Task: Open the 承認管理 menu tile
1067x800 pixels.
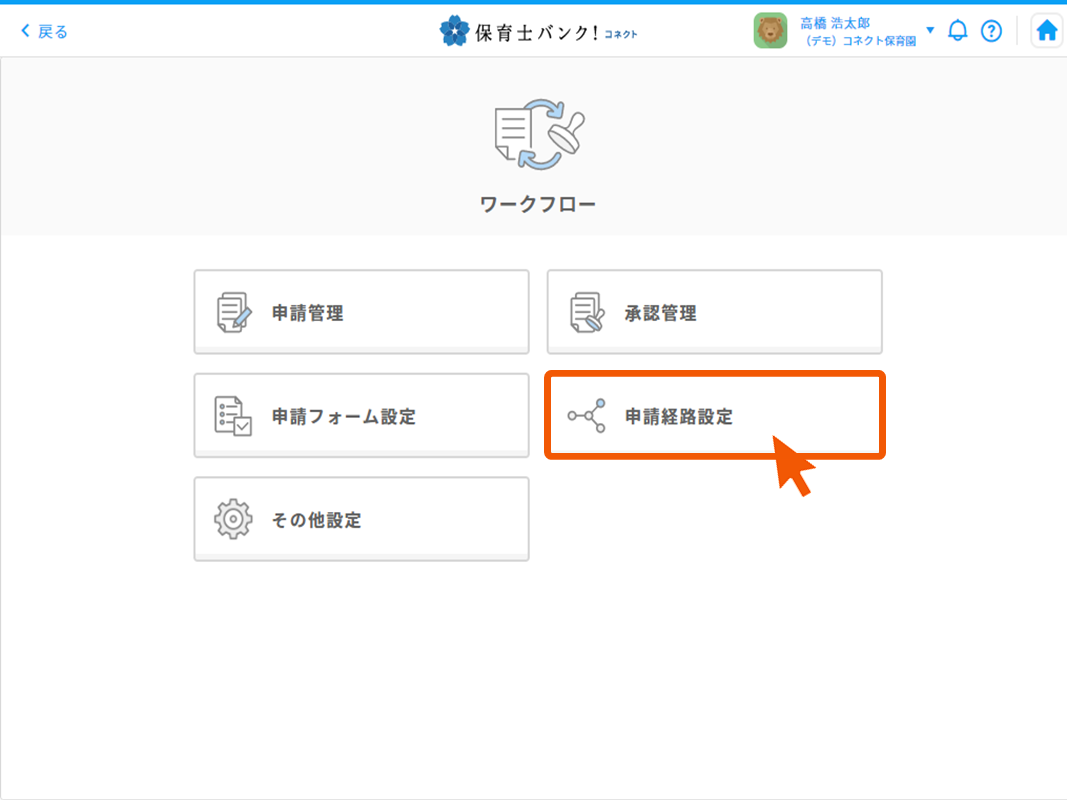Action: 714,312
